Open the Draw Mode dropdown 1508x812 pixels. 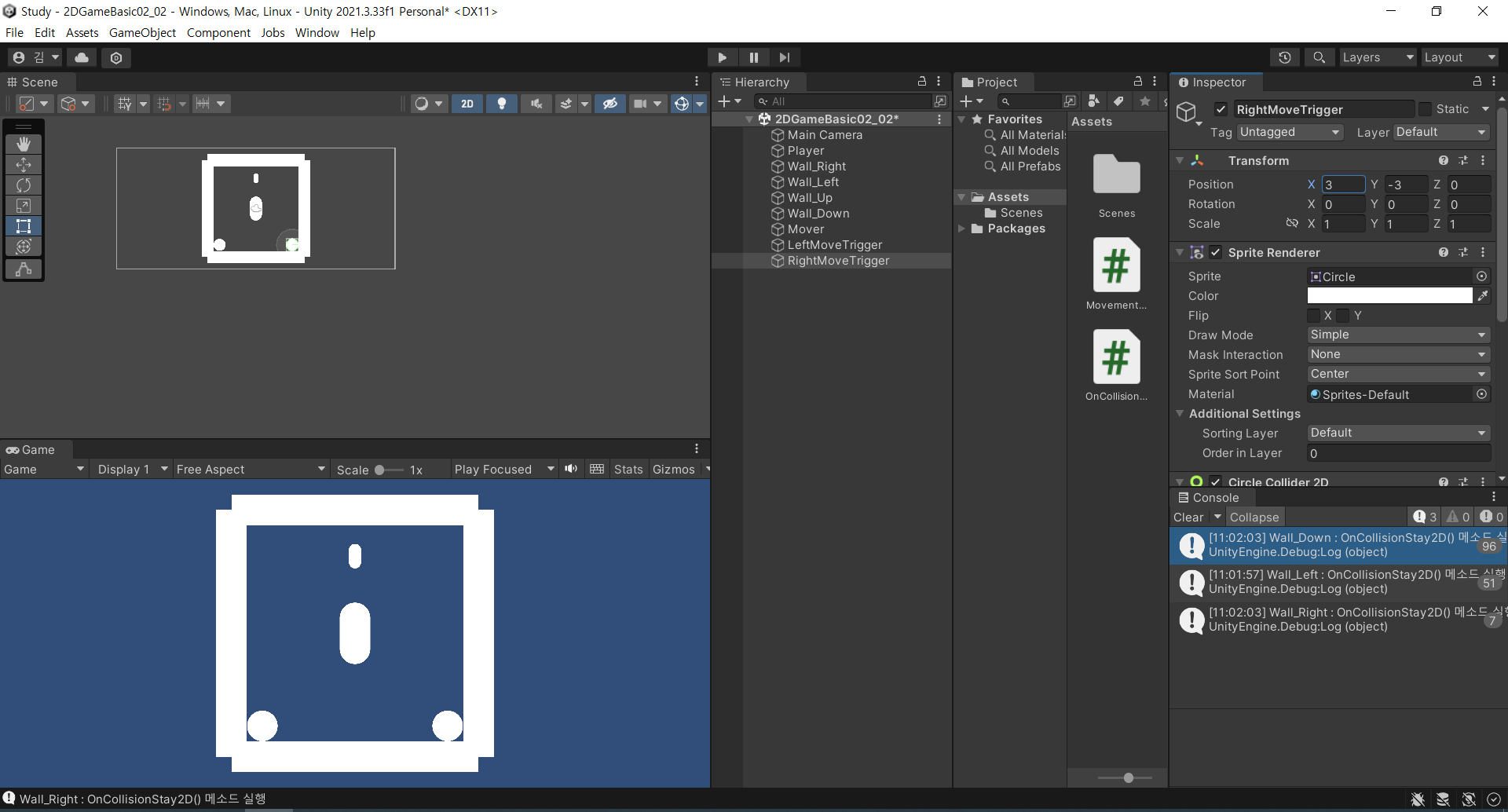coord(1397,335)
